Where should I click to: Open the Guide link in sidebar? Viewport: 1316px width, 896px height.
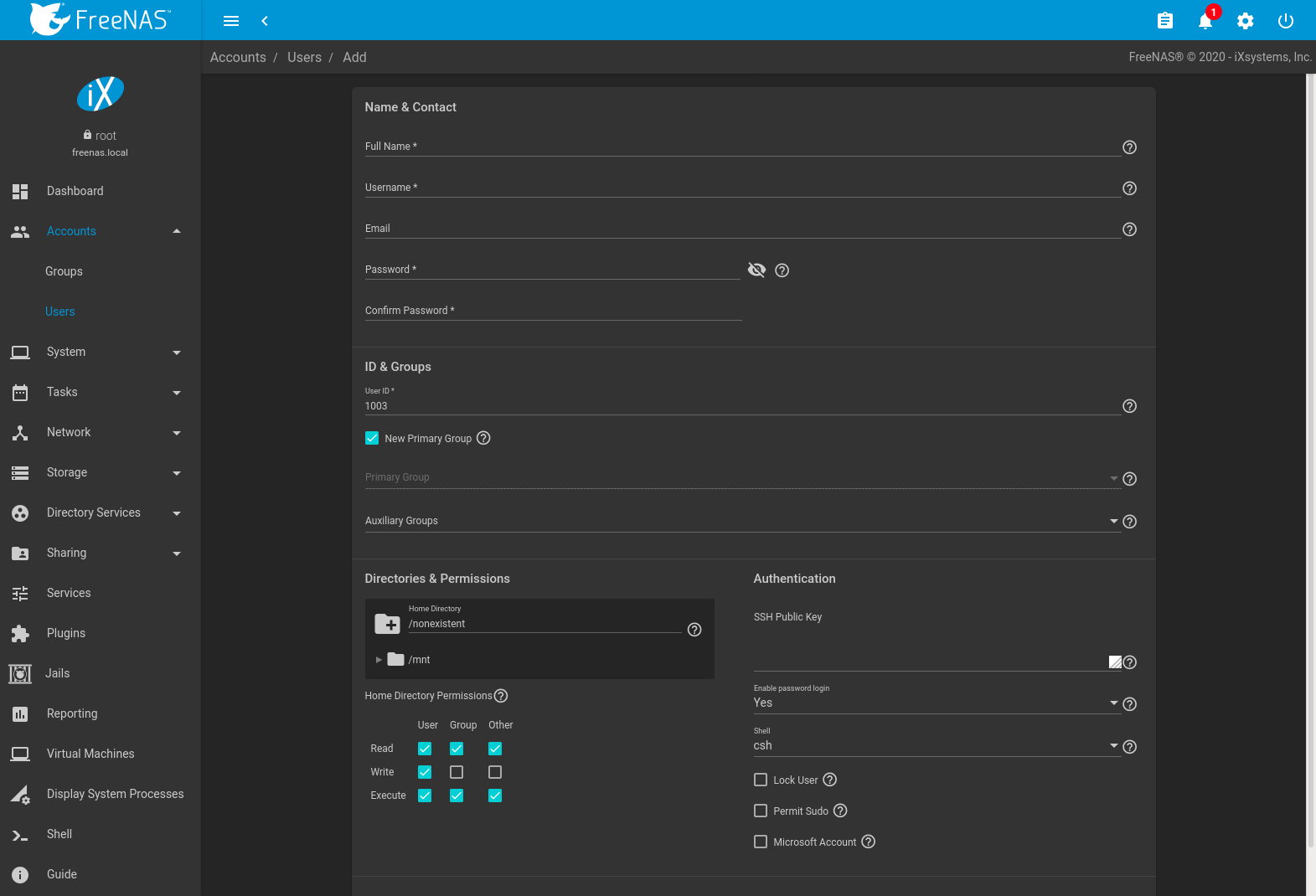click(62, 874)
